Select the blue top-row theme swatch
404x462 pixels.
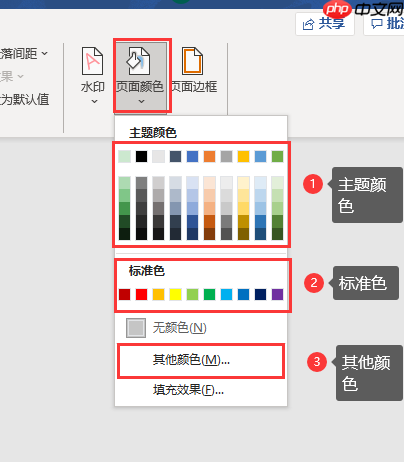click(x=192, y=156)
